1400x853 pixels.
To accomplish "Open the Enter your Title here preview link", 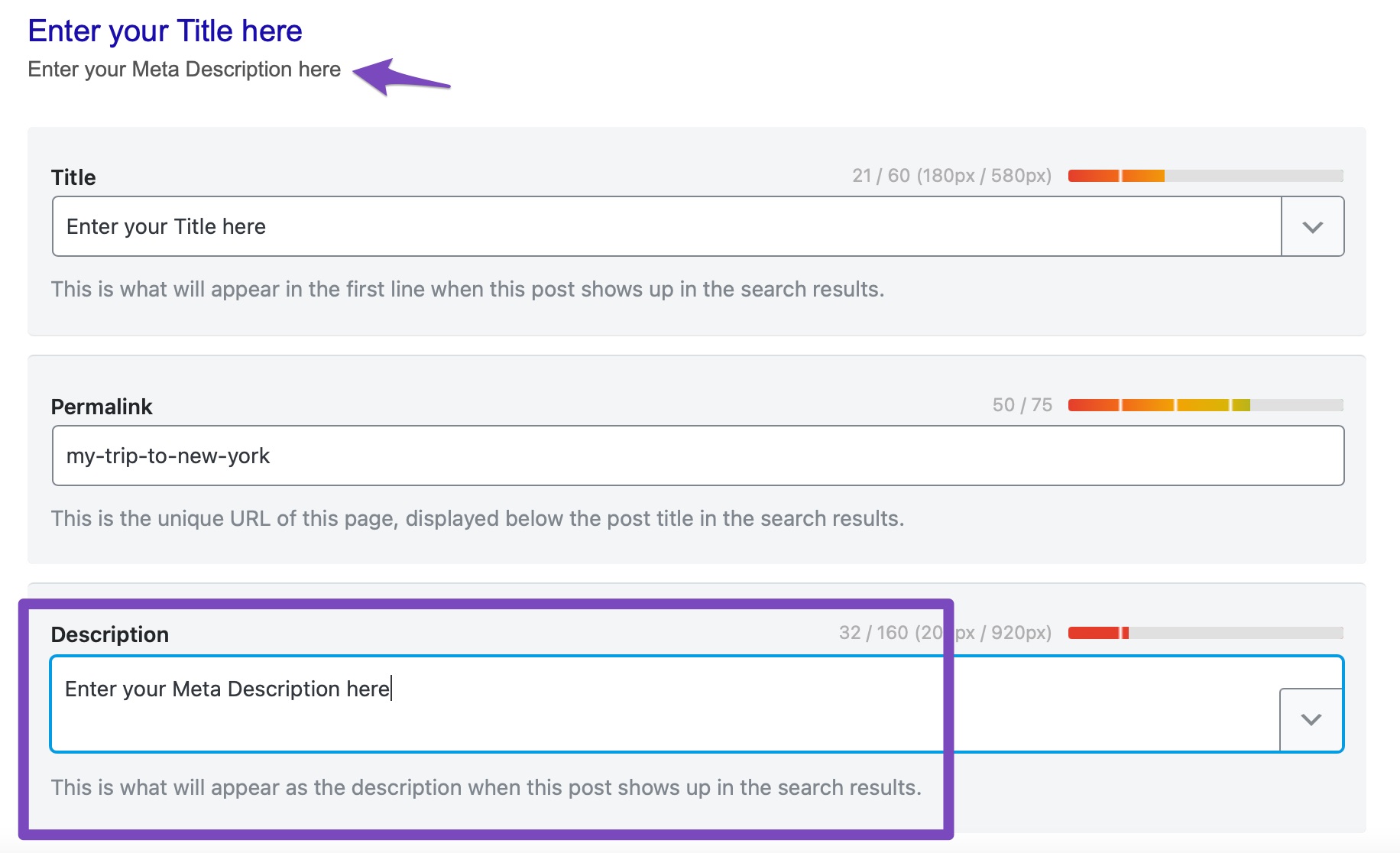I will (x=165, y=31).
